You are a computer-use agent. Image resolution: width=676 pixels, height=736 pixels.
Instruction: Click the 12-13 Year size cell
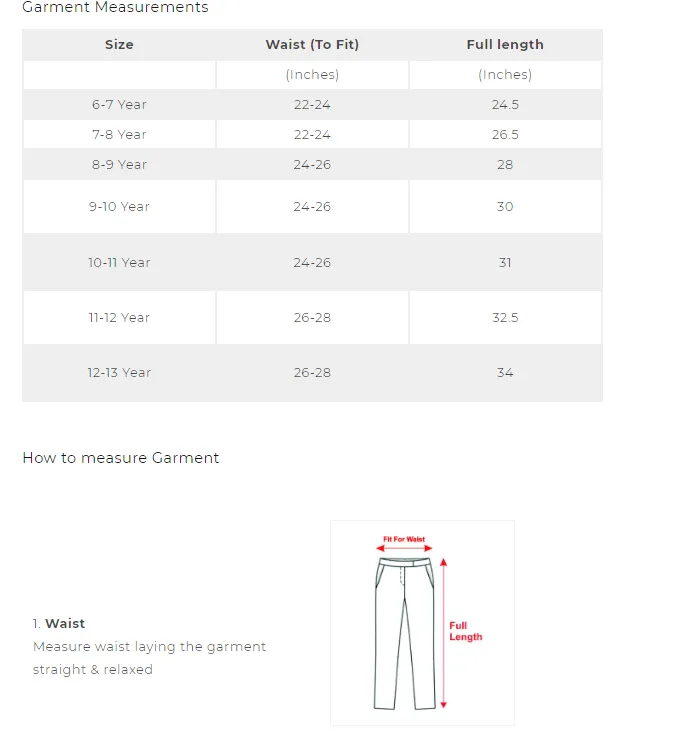click(x=119, y=373)
